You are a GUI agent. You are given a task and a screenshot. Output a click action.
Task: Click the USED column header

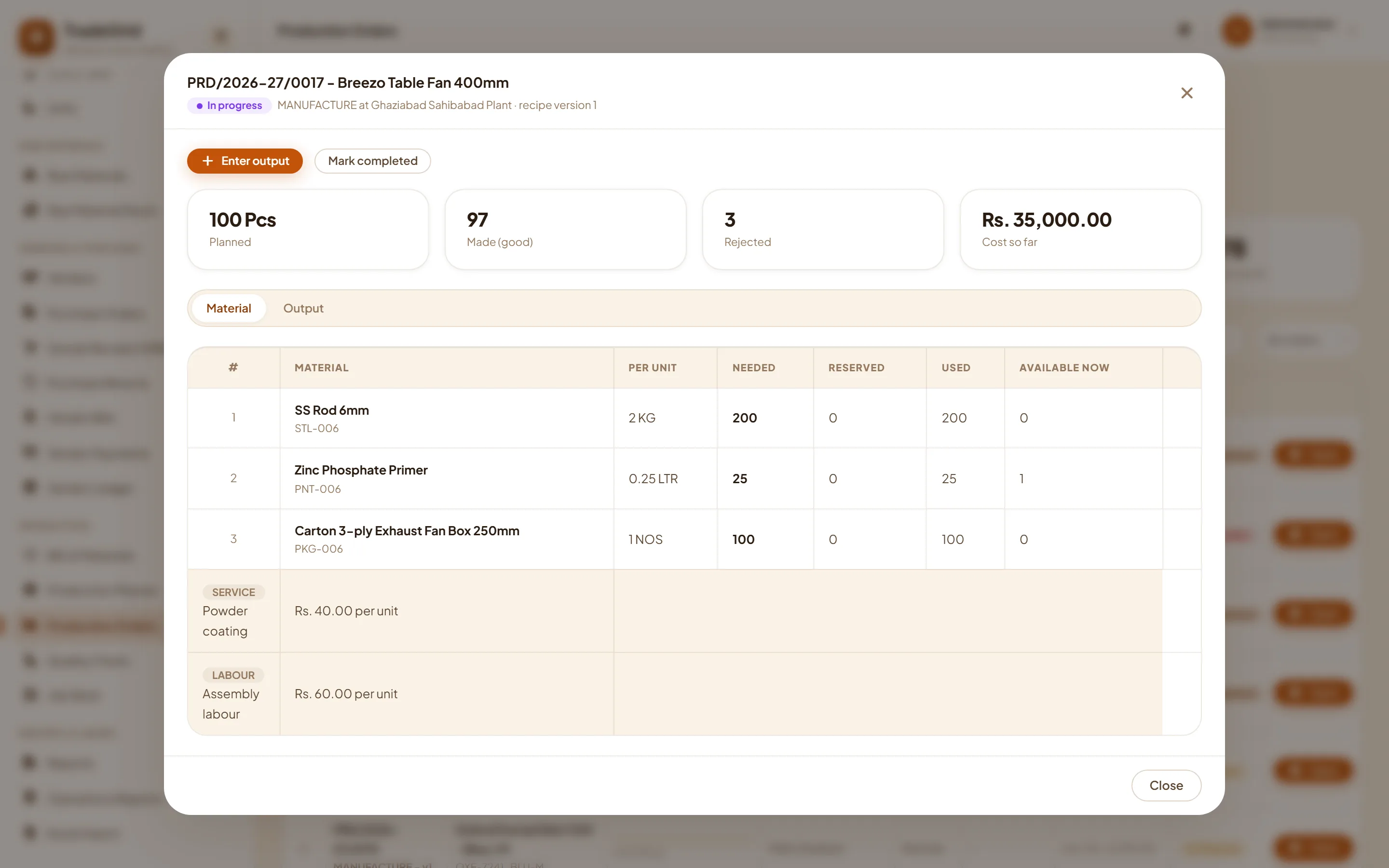point(955,368)
